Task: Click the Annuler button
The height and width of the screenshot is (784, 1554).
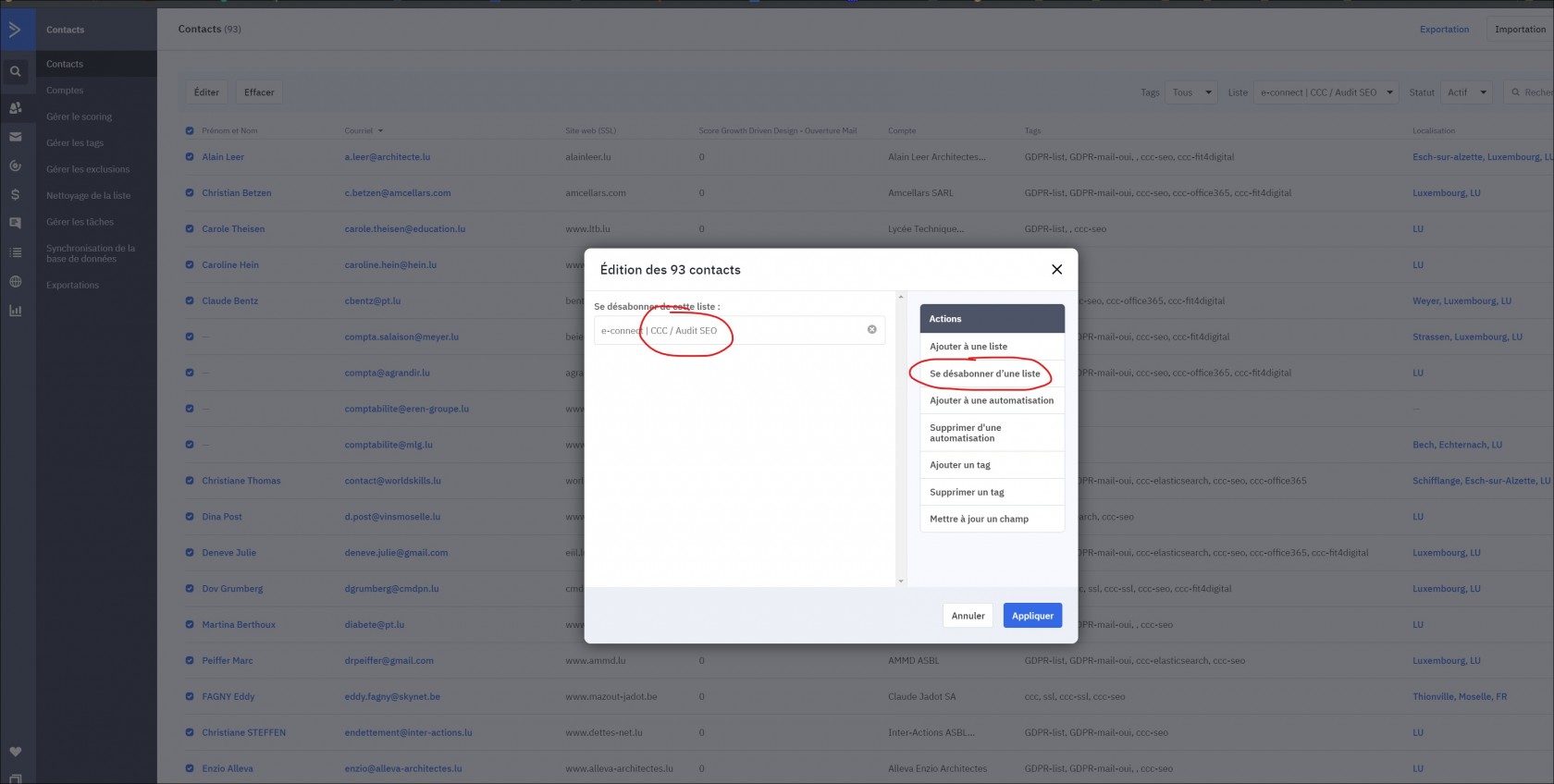Action: 968,616
